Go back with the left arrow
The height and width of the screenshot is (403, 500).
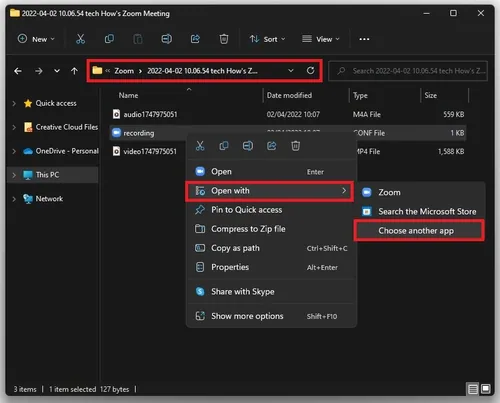click(x=18, y=71)
